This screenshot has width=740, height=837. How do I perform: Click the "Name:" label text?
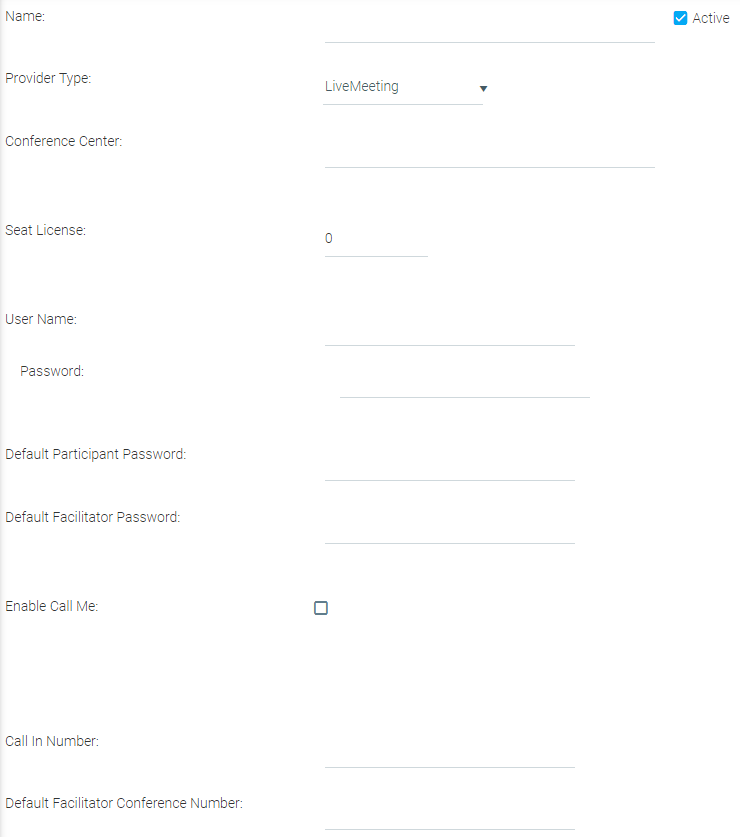click(x=25, y=16)
